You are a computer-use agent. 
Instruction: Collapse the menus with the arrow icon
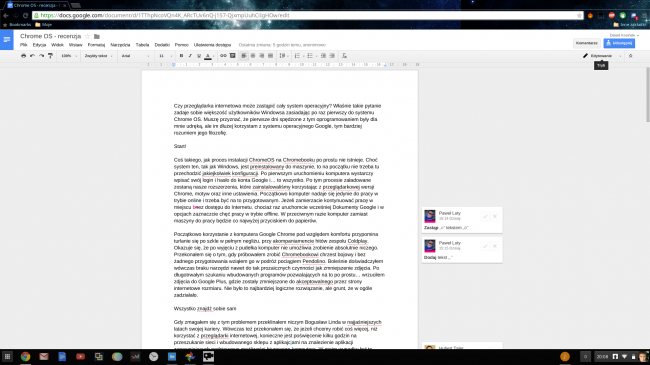tap(631, 56)
